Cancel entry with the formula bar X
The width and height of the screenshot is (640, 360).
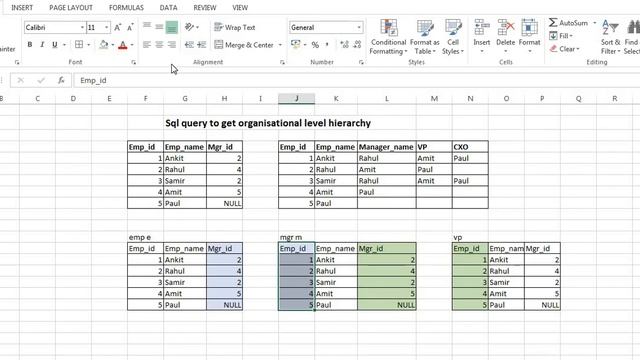click(x=20, y=80)
